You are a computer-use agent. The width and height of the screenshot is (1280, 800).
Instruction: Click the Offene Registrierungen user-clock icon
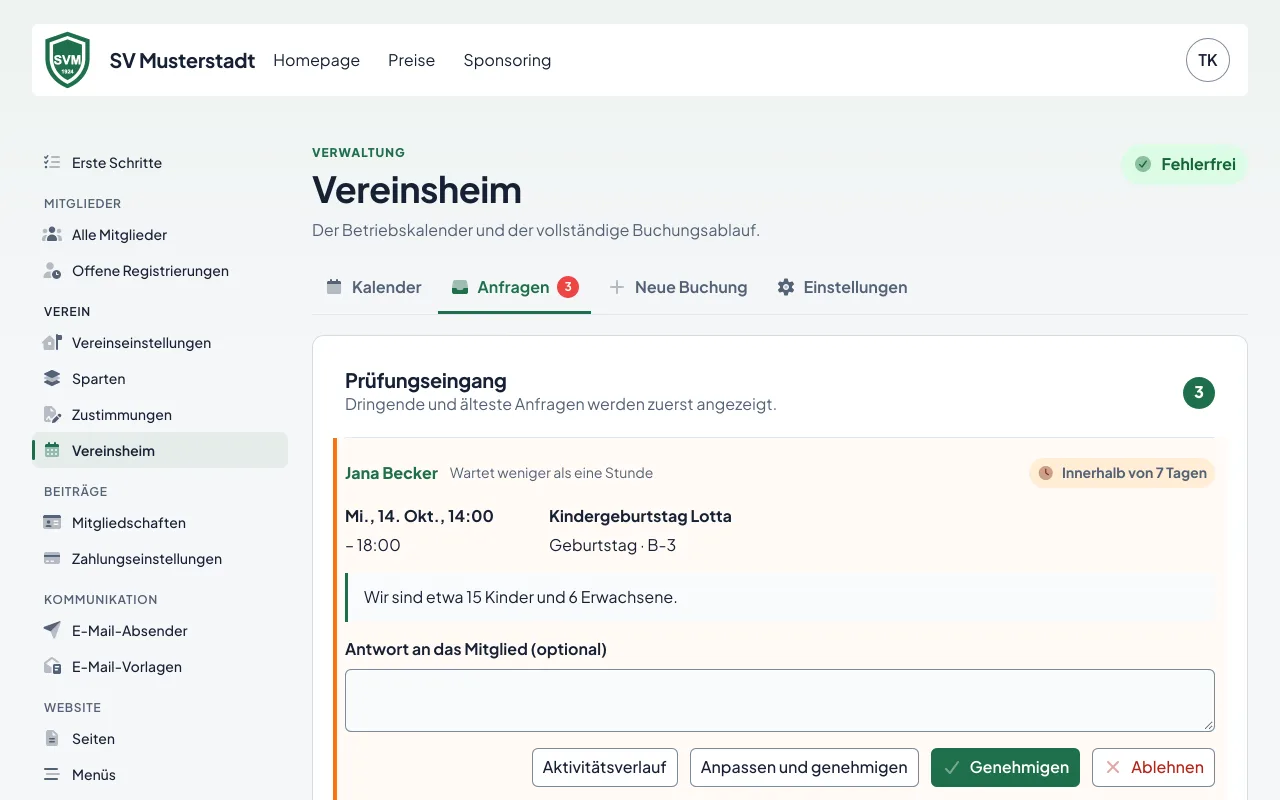click(52, 270)
